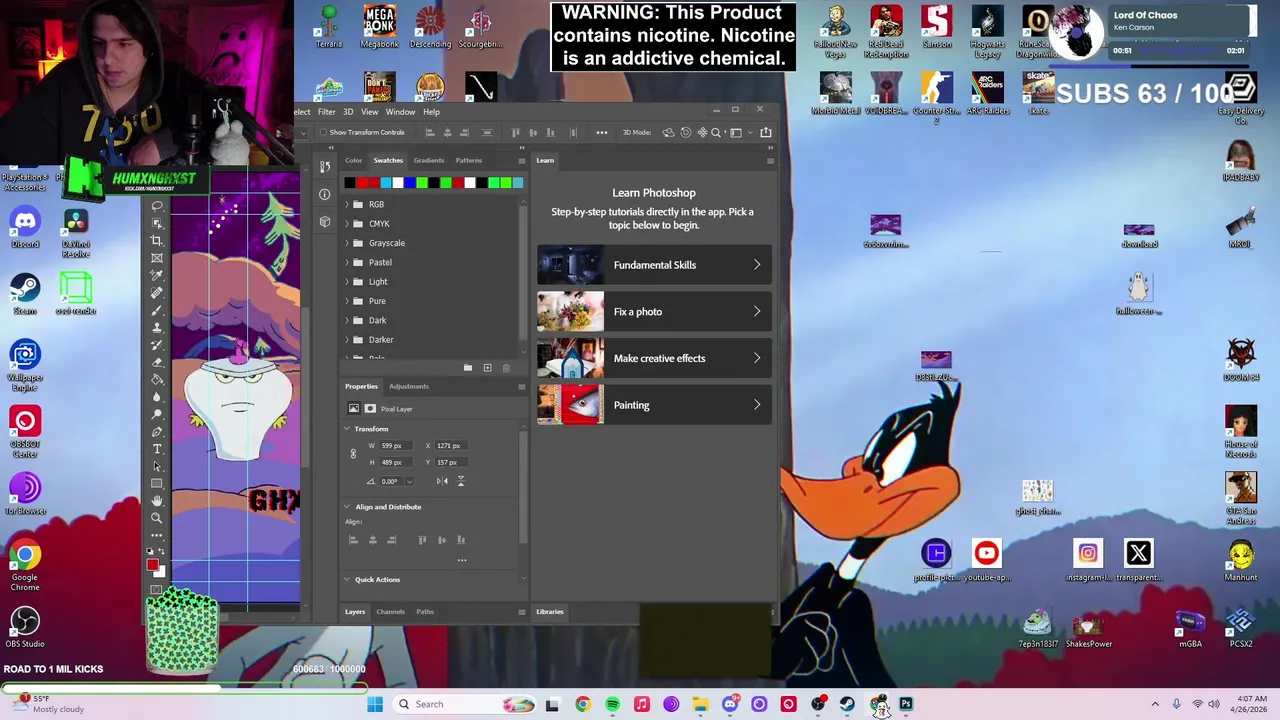Select the Lasso tool in Photoshop
Viewport: 1280px width, 720px height.
157,206
